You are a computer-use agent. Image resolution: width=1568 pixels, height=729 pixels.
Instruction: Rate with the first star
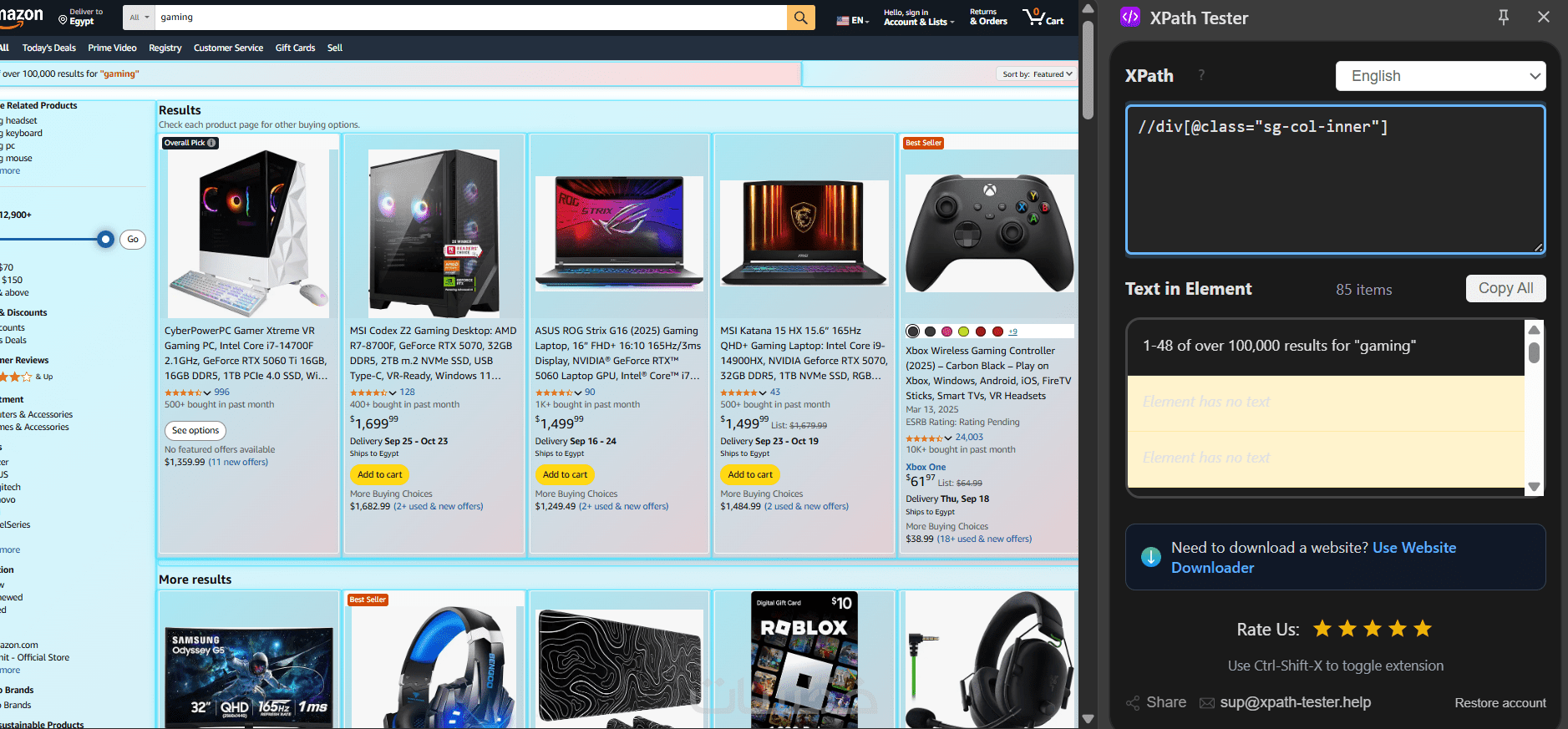1322,629
